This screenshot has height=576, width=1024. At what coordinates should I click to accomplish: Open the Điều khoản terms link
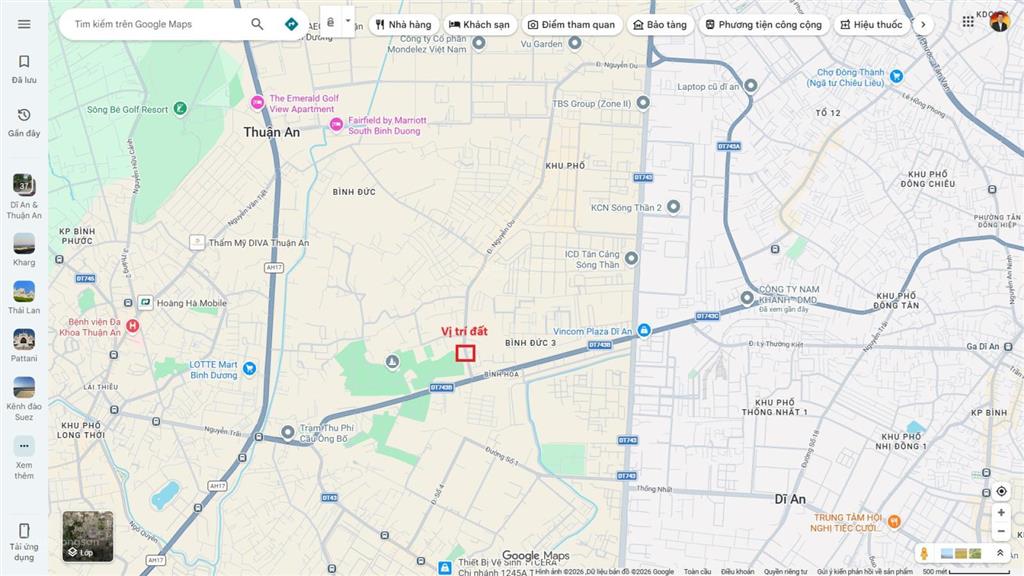click(x=737, y=571)
